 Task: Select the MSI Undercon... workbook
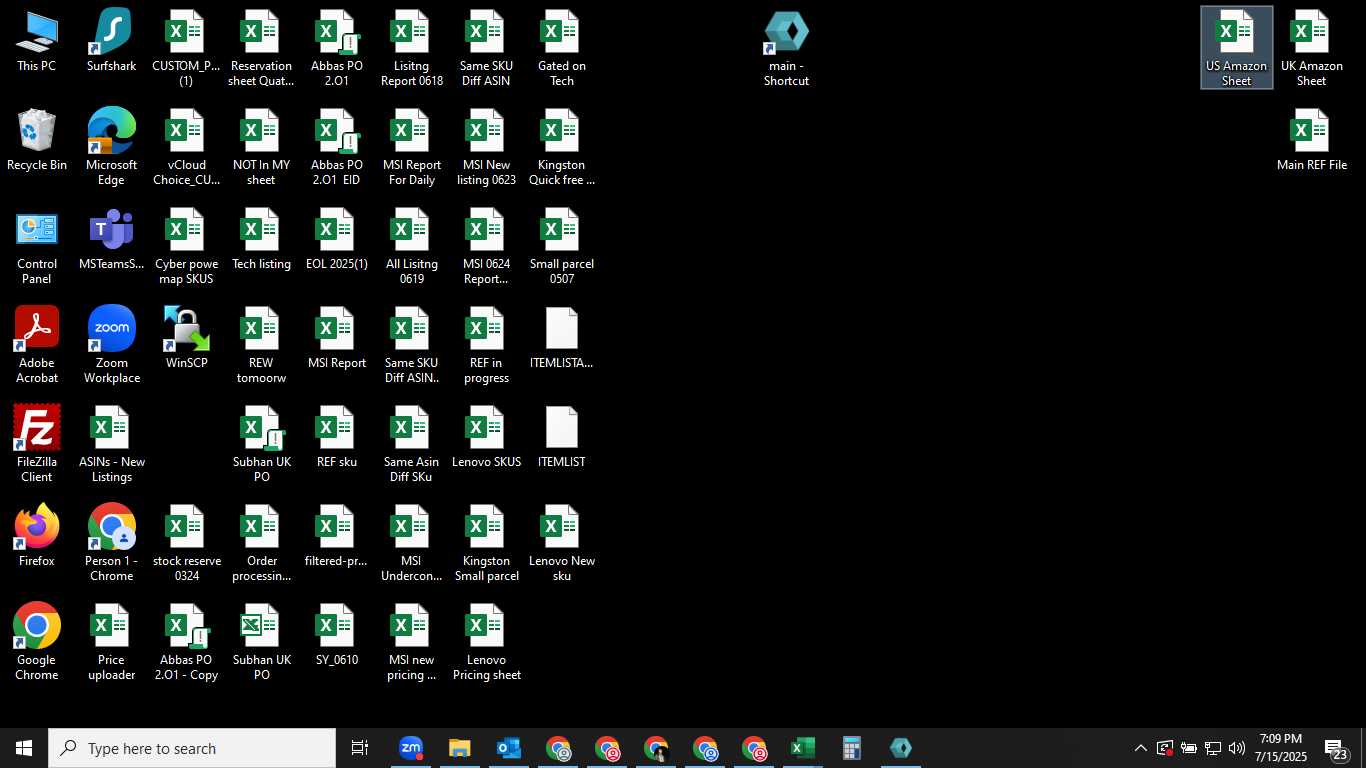click(411, 544)
